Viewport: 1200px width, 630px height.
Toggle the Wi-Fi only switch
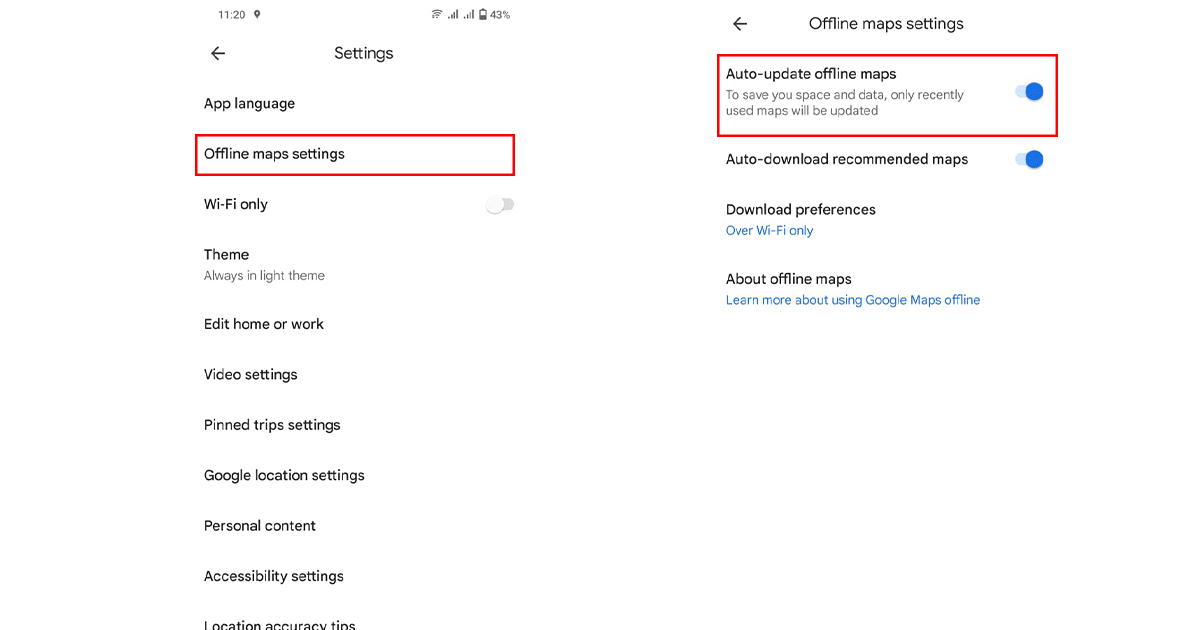[500, 205]
